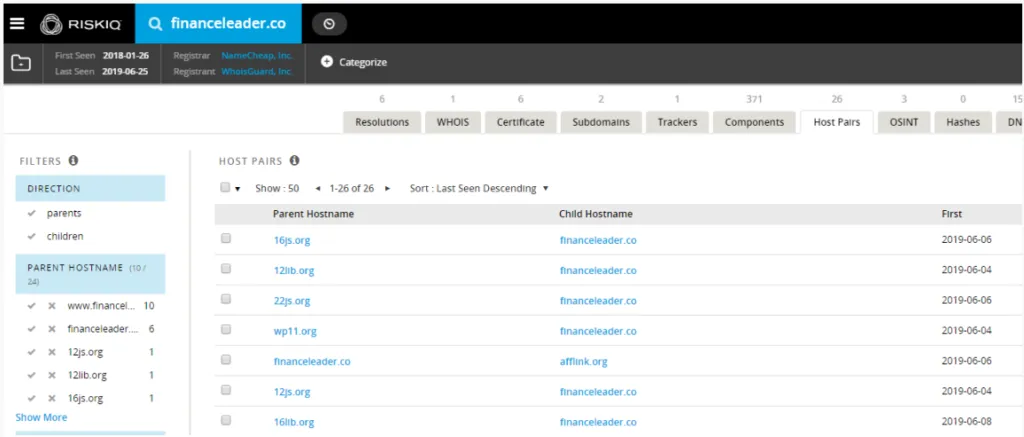The width and height of the screenshot is (1024, 437).
Task: Switch to the Resolutions tab
Action: tap(382, 122)
